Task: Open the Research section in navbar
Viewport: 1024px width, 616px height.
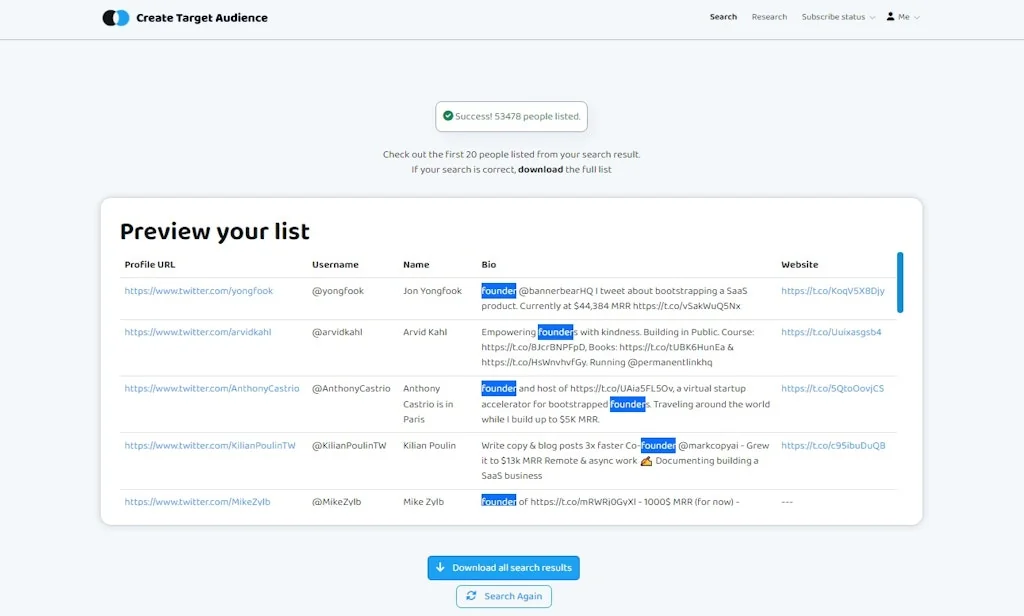Action: pyautogui.click(x=769, y=16)
